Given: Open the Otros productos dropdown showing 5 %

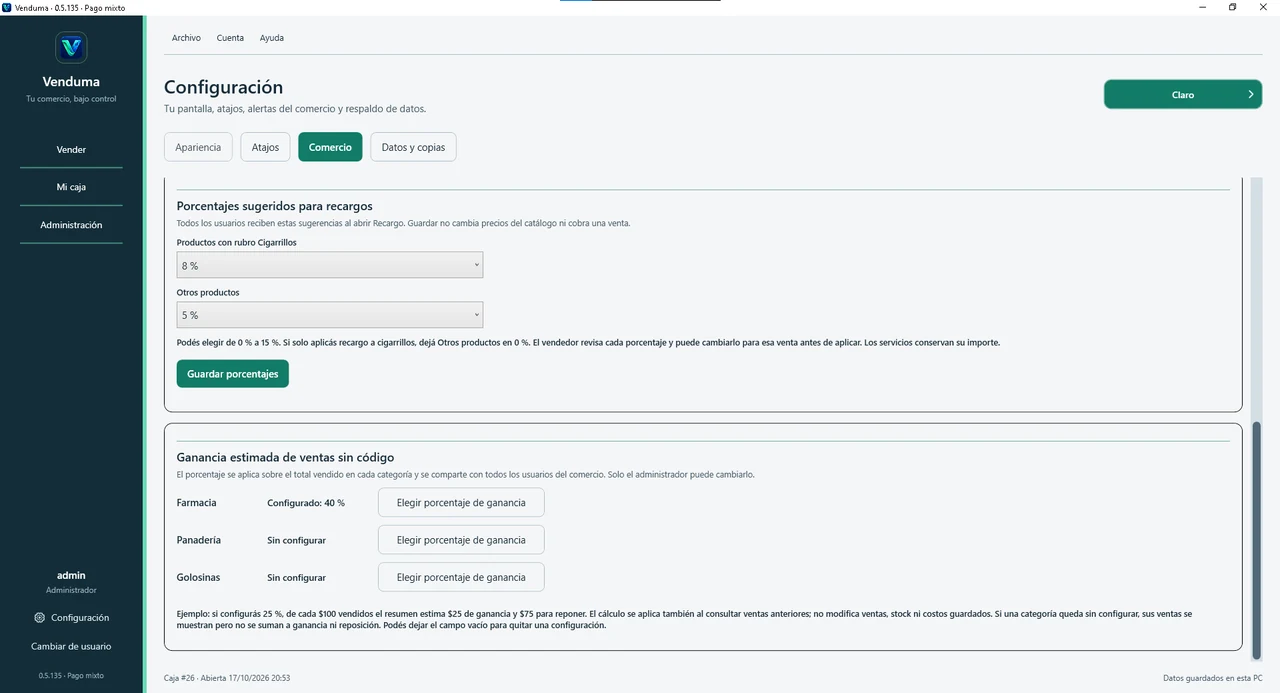Looking at the screenshot, I should pyautogui.click(x=329, y=315).
